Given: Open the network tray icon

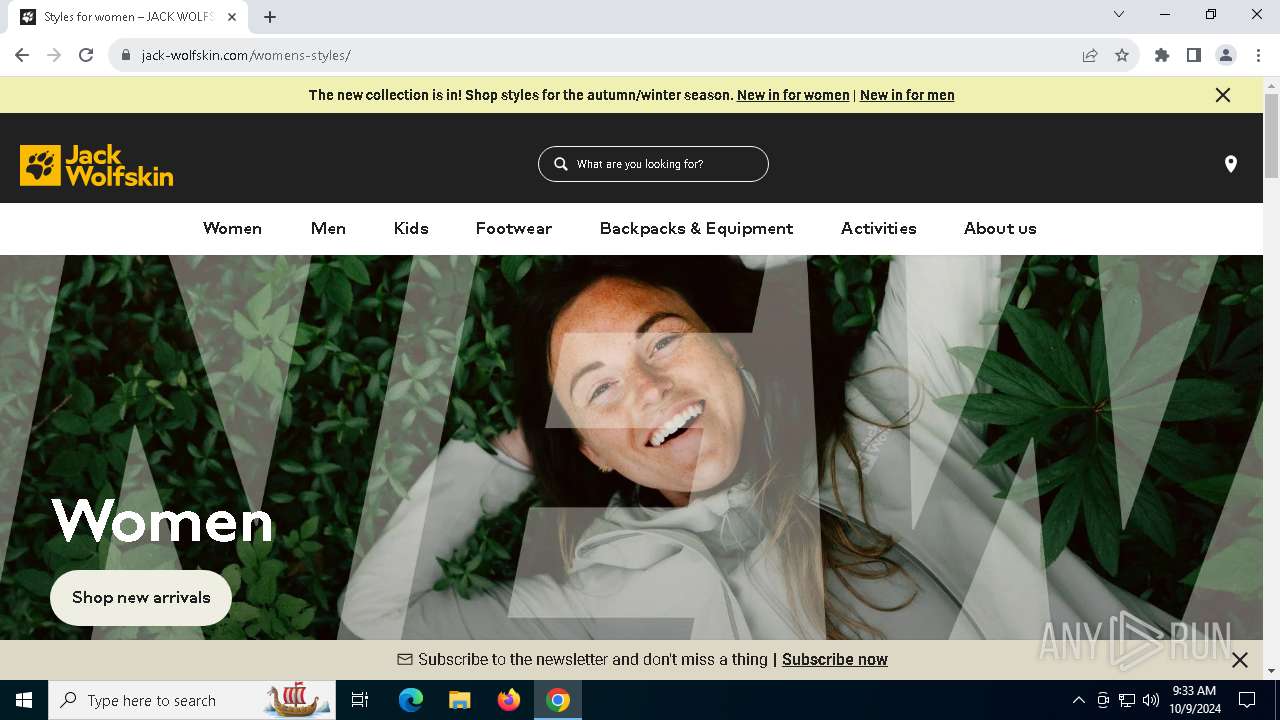Looking at the screenshot, I should (1127, 700).
